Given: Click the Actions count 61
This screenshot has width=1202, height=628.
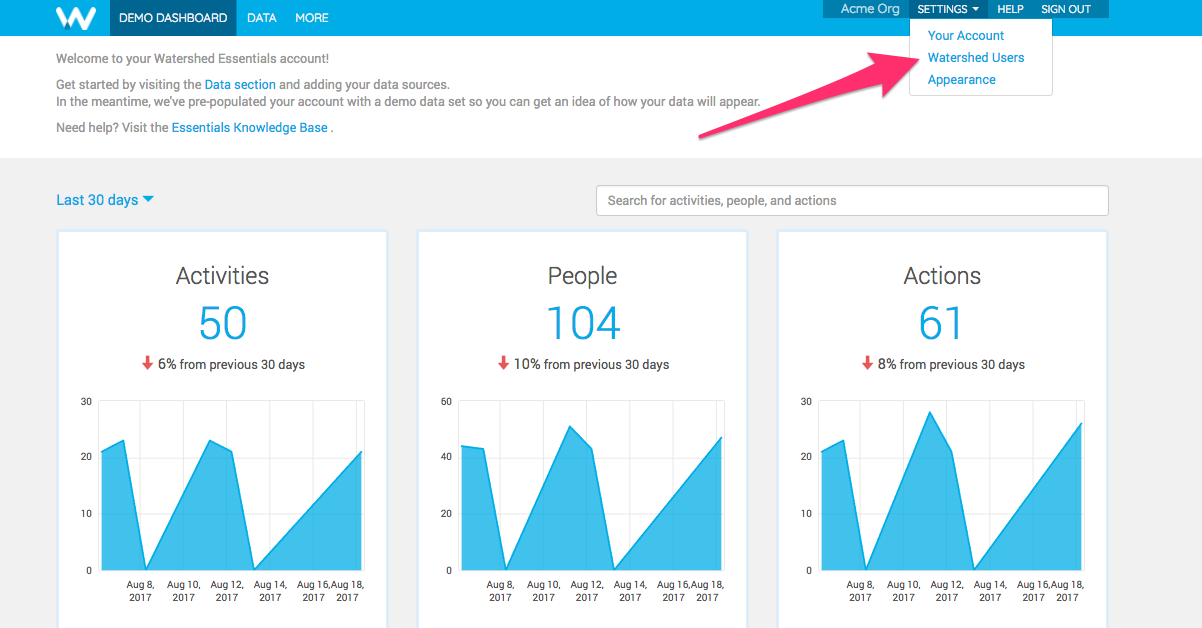Looking at the screenshot, I should (x=941, y=323).
